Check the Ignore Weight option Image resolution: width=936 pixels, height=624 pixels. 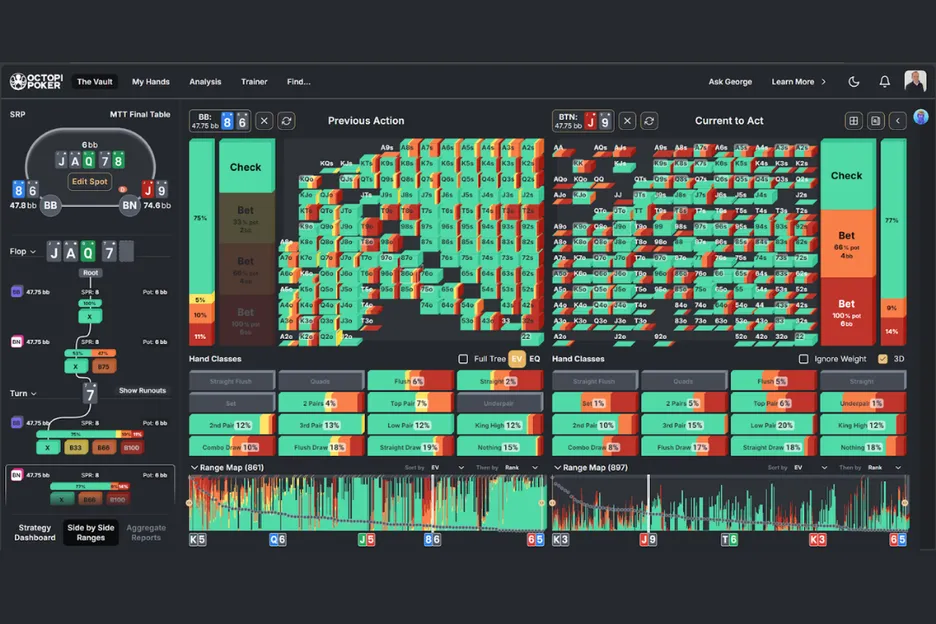pyautogui.click(x=804, y=359)
